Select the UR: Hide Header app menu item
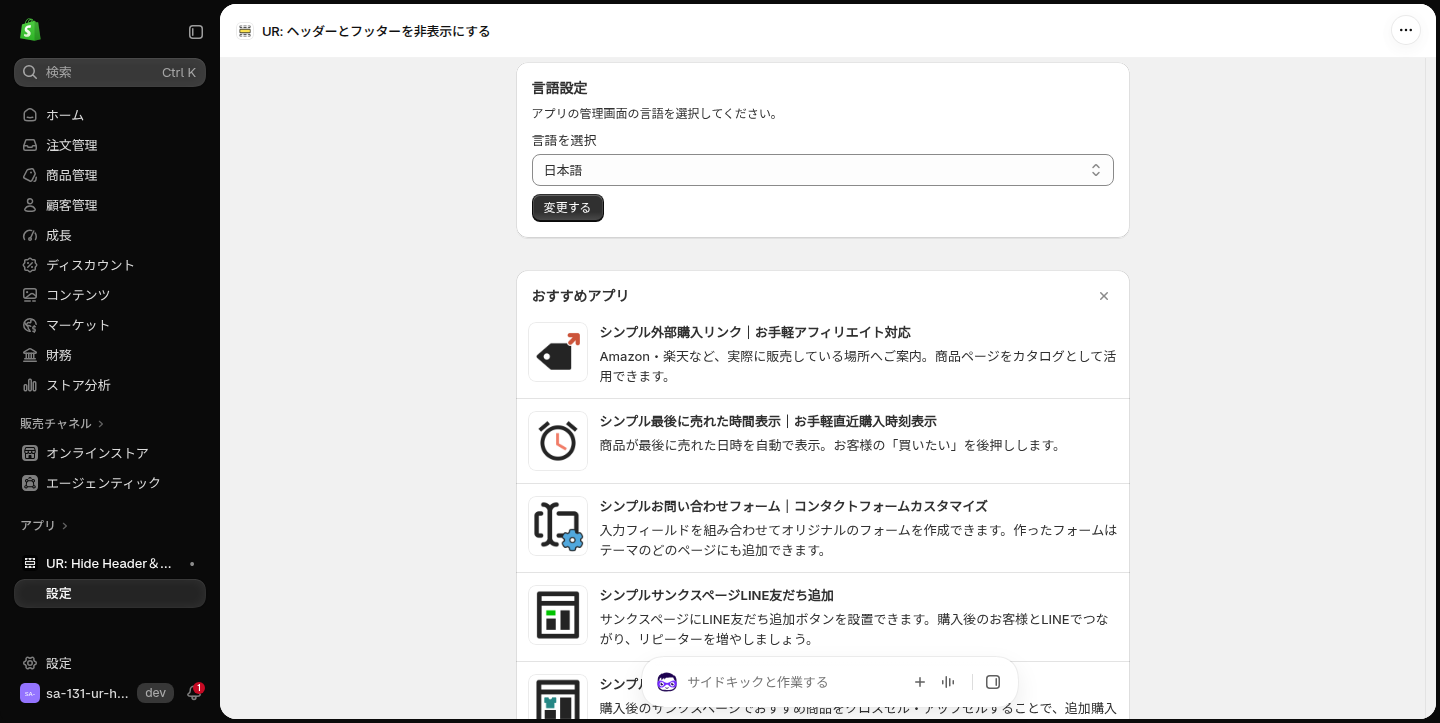 pos(110,563)
